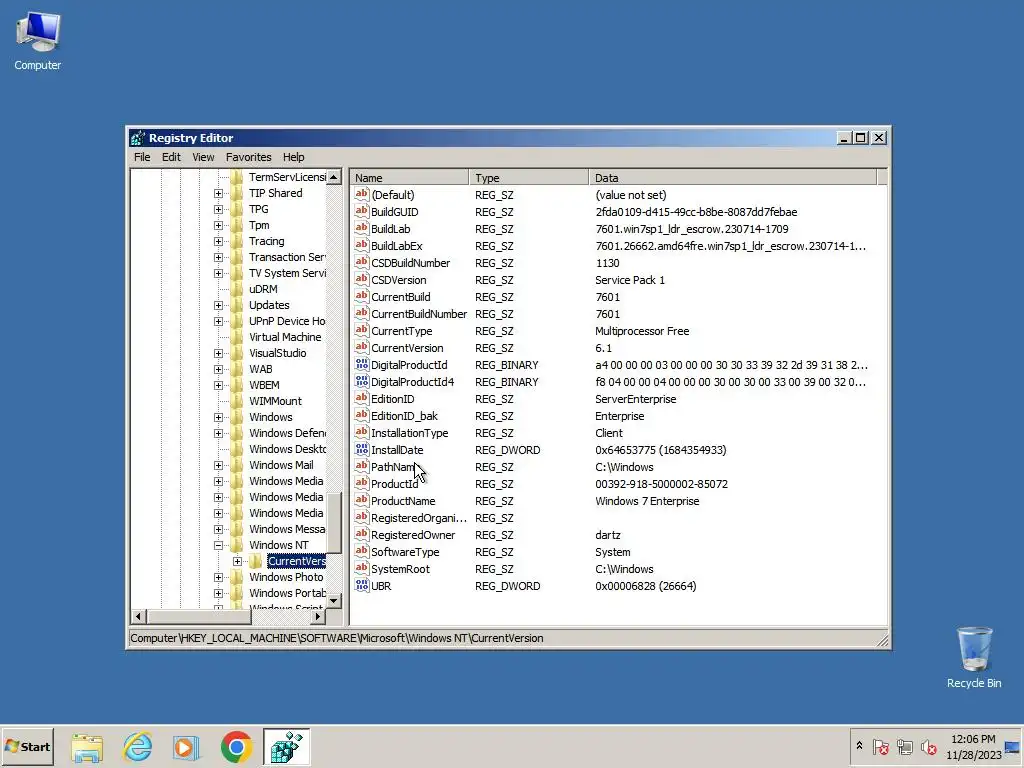Open the Edit menu
Screen dimensions: 1024x768
pos(171,157)
